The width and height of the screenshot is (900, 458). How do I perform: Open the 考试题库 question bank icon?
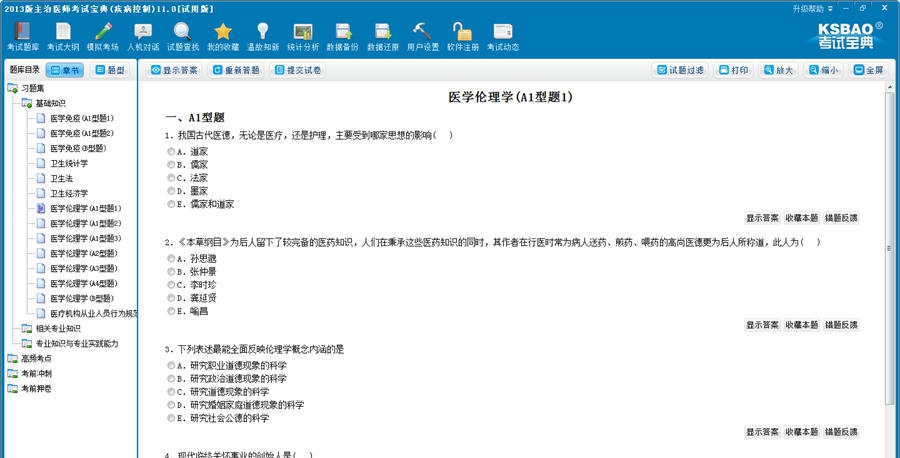coord(23,37)
